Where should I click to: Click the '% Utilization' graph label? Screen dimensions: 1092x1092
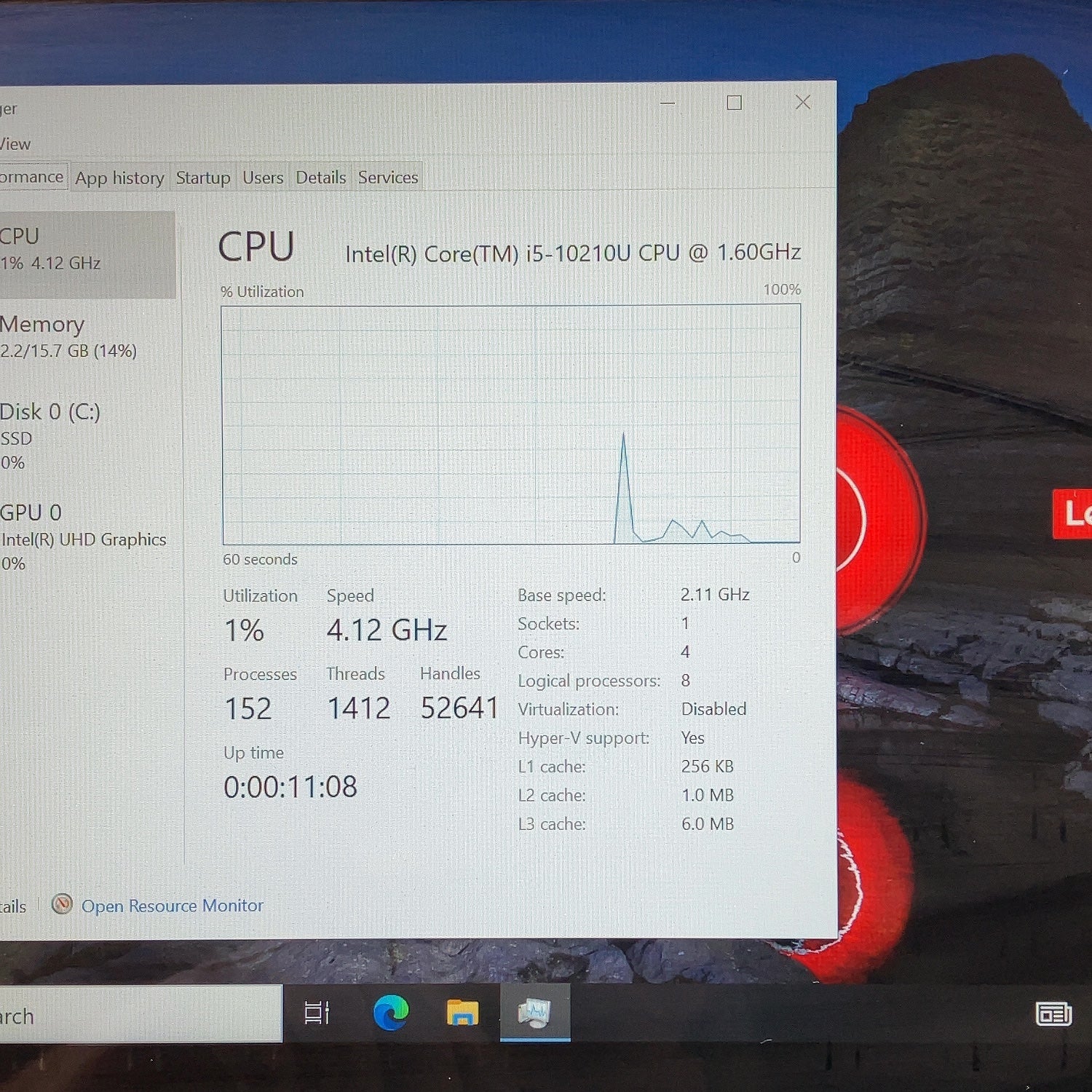pyautogui.click(x=262, y=291)
